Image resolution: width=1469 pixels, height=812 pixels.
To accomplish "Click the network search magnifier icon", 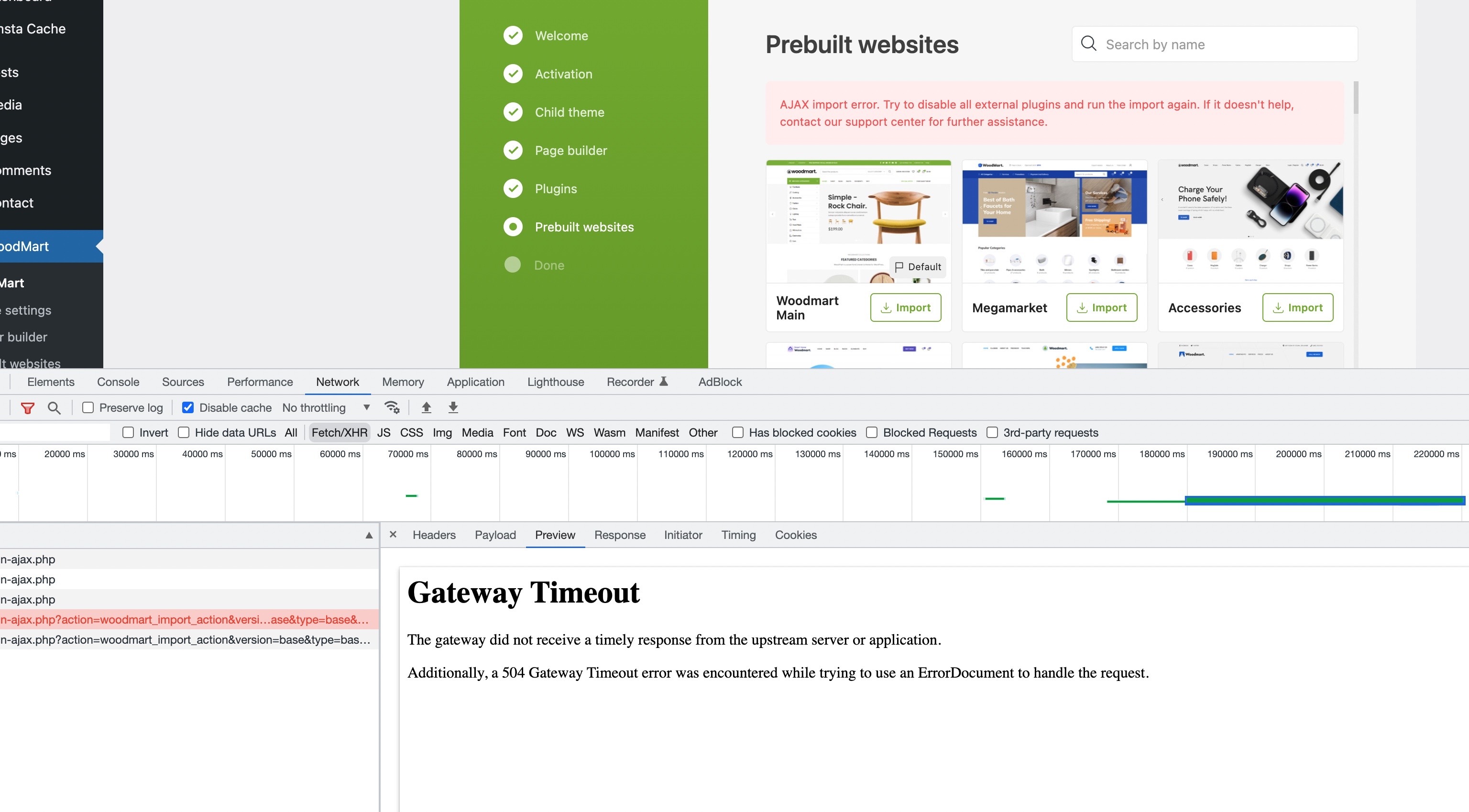I will coord(54,408).
